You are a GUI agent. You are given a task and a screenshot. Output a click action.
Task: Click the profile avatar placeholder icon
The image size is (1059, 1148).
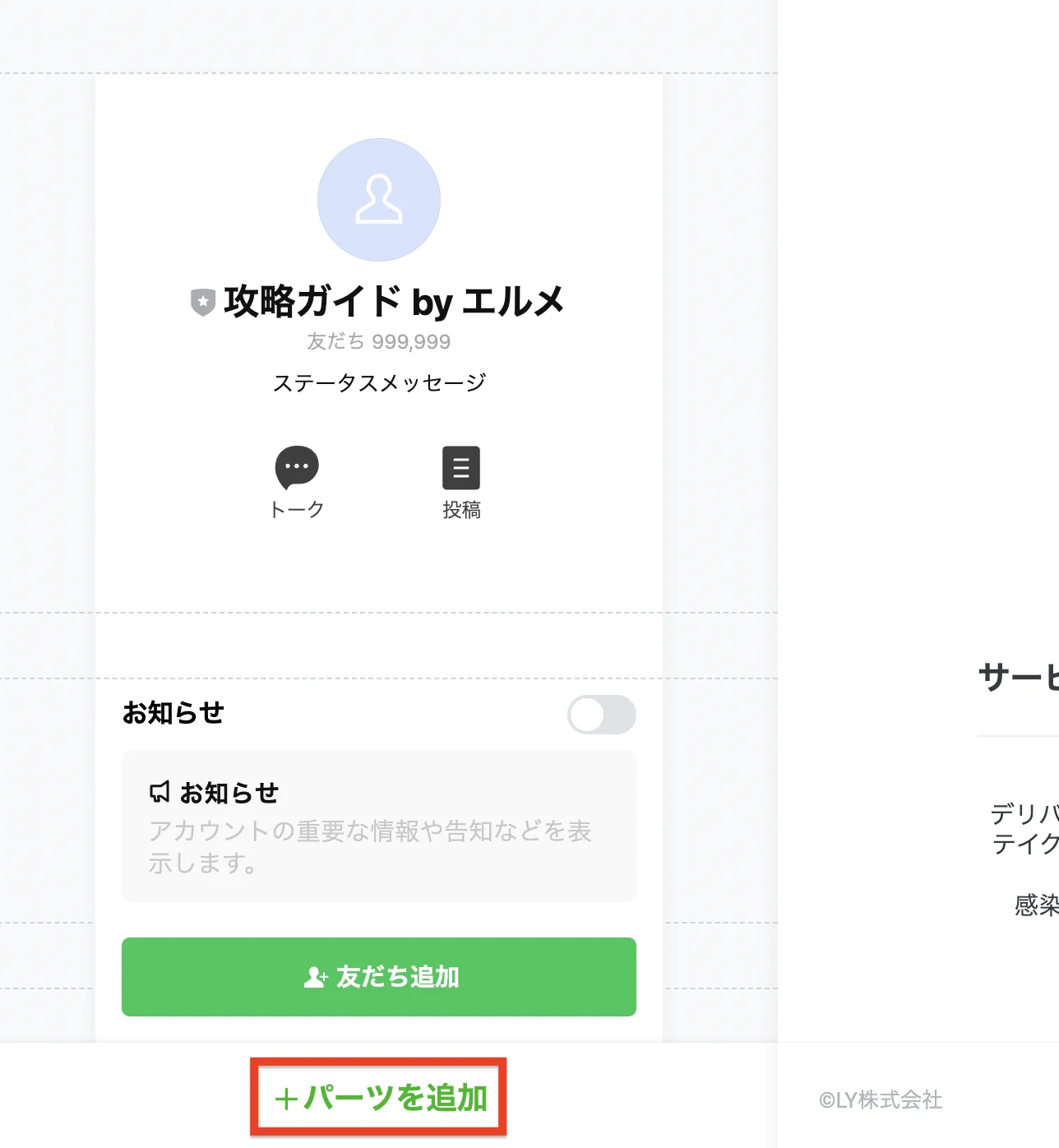[x=379, y=200]
